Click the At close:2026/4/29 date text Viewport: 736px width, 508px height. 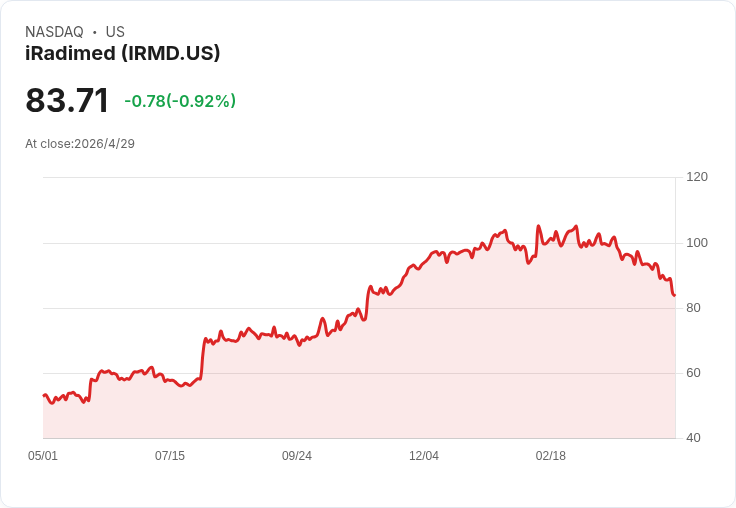[80, 144]
